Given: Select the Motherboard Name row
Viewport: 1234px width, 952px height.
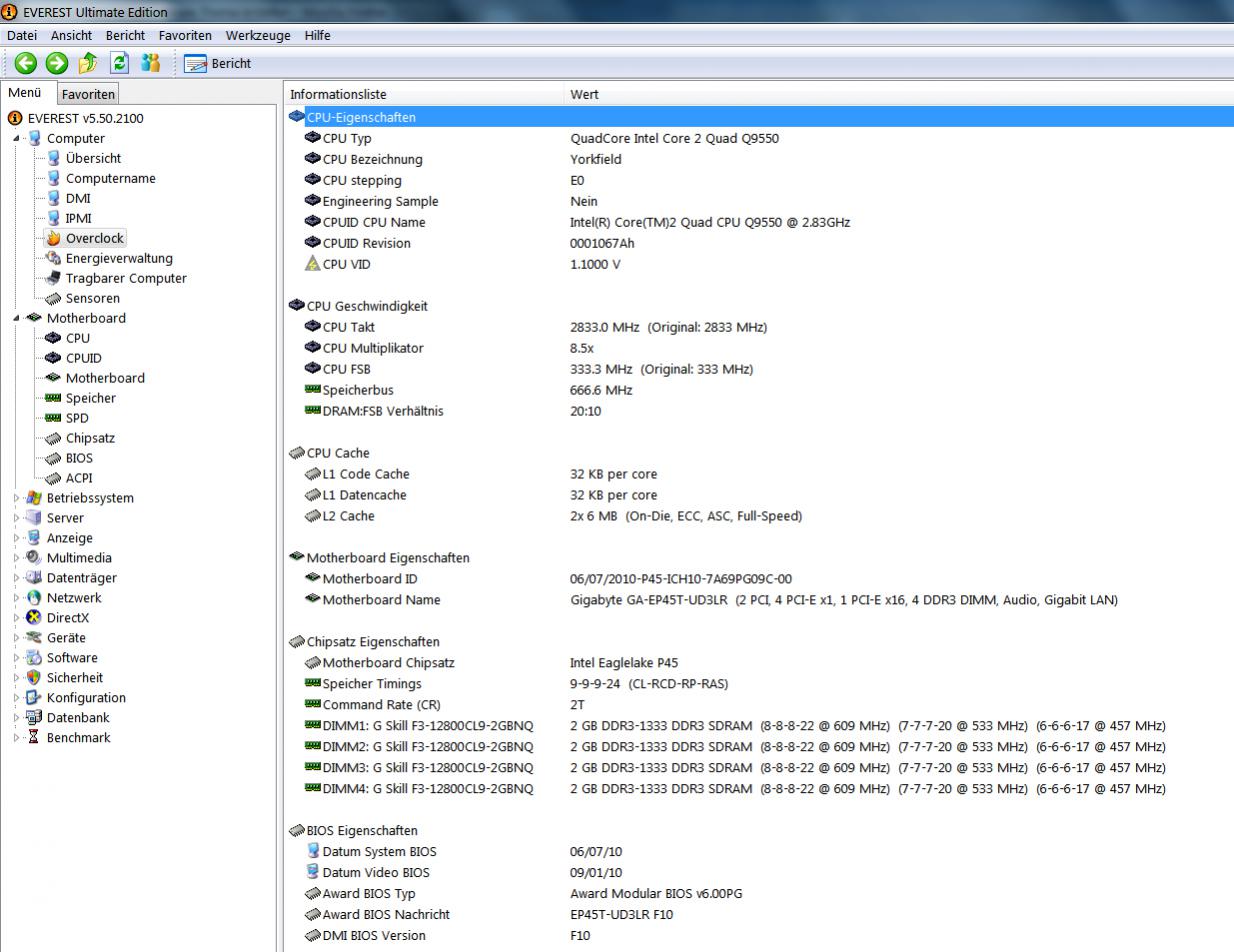Looking at the screenshot, I should tap(759, 600).
